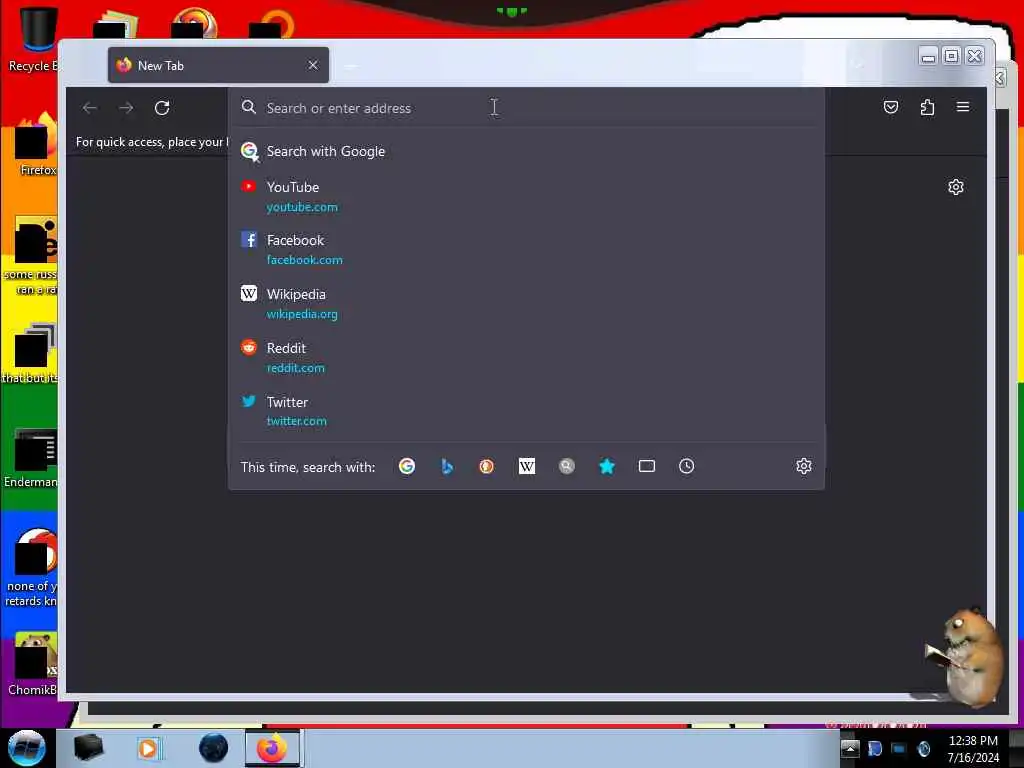Screen dimensions: 1024x768
Task: Open the Extensions puzzle icon
Action: click(927, 107)
